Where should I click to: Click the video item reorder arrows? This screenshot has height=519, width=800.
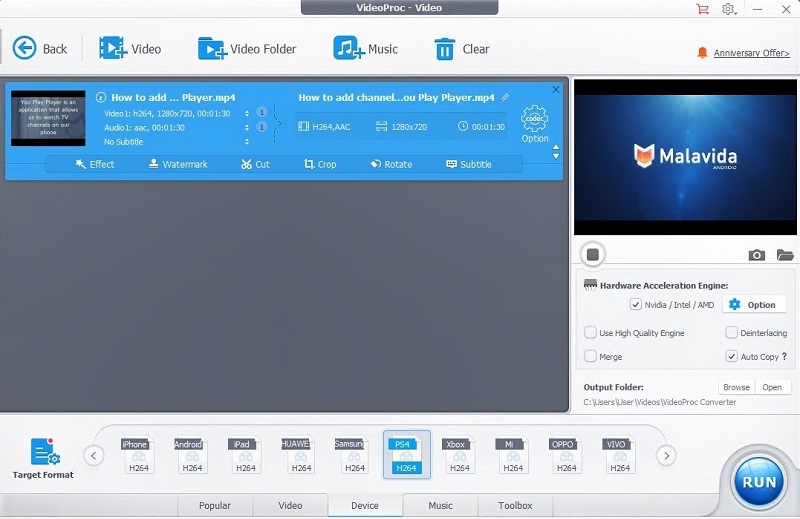point(556,152)
